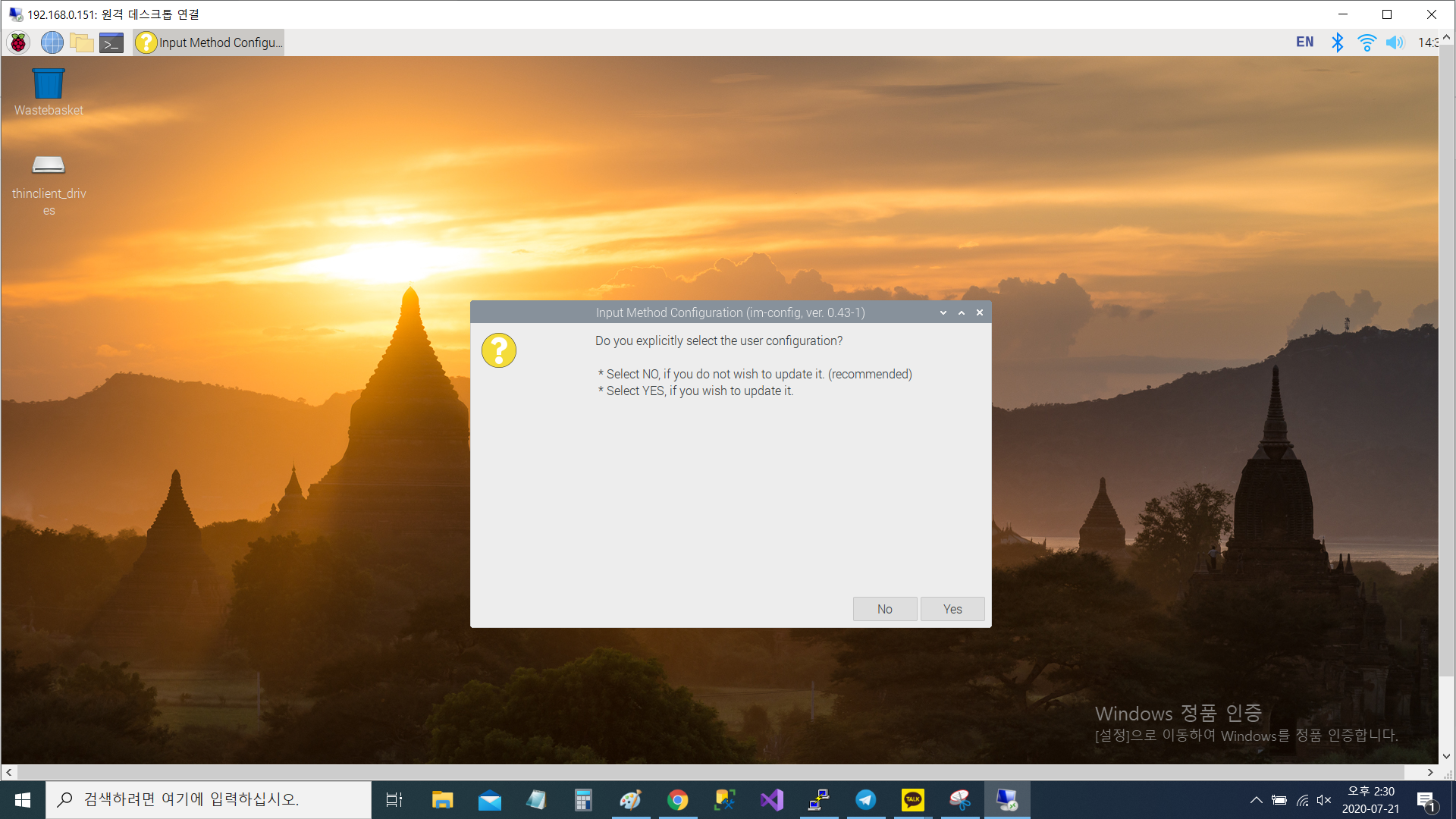Image resolution: width=1456 pixels, height=819 pixels.
Task: Launch the web browser globe icon
Action: coord(52,42)
